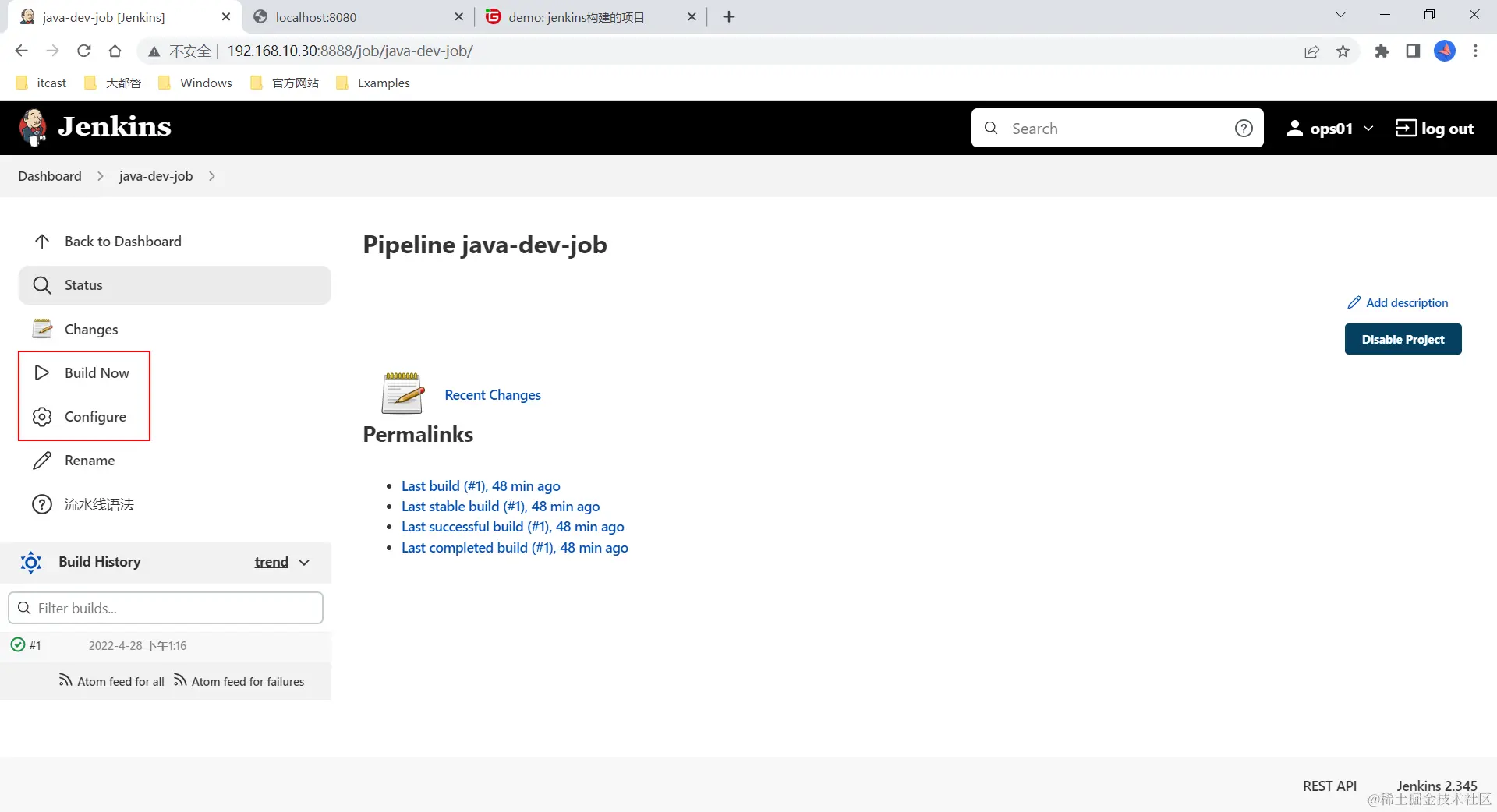Screen dimensions: 1497x812
Task: Bookmark this page with the star icon
Action: point(1343,51)
